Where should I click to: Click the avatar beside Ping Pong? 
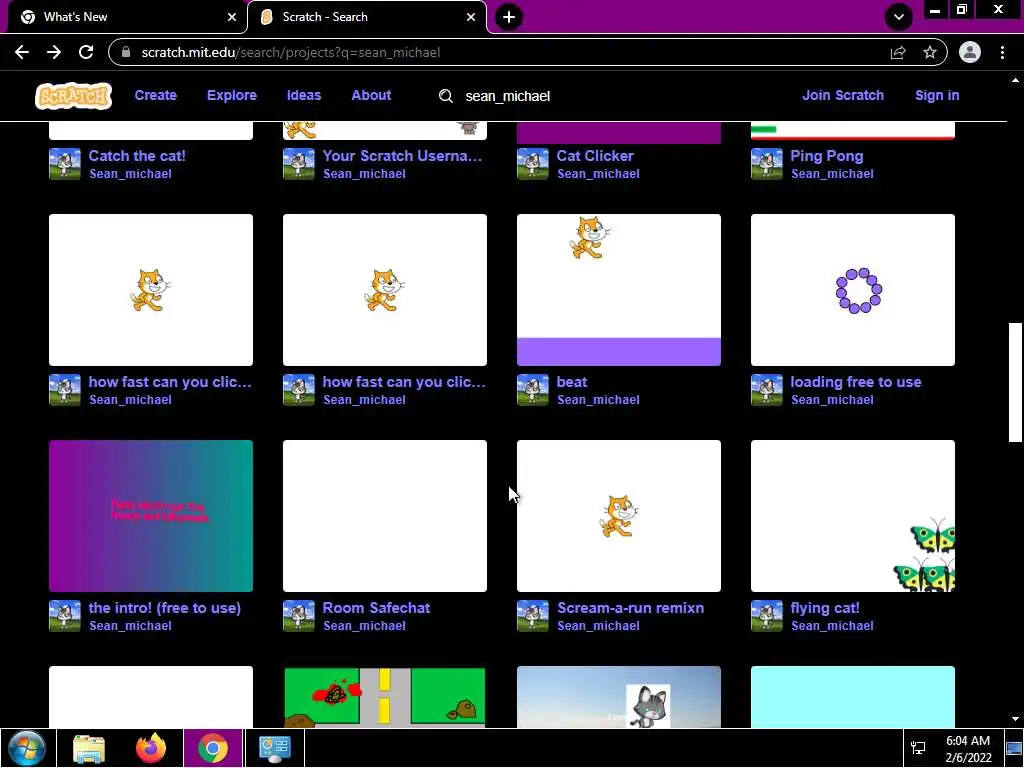(x=767, y=164)
